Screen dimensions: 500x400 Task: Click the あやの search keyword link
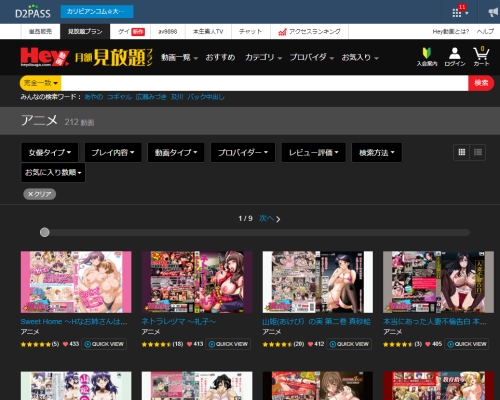[x=94, y=97]
